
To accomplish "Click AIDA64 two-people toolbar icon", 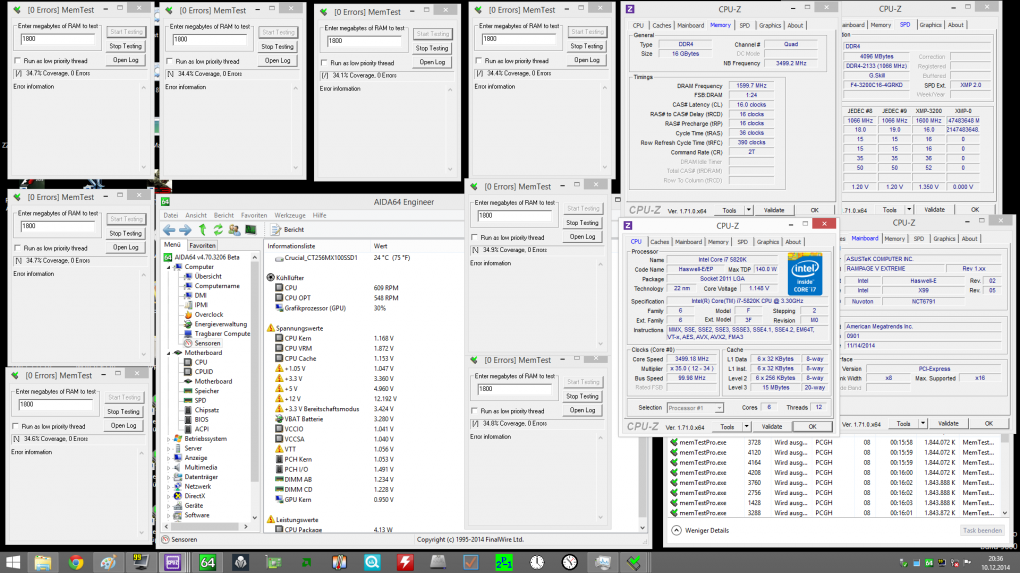I will 234,230.
